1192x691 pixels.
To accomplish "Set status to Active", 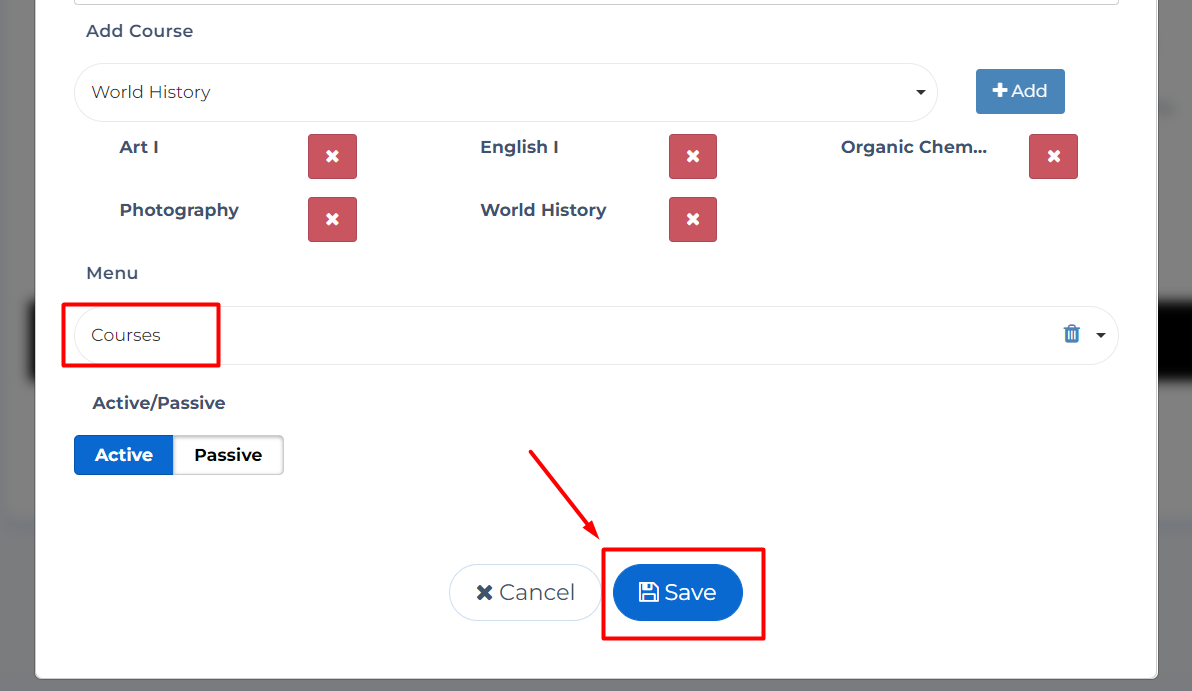I will (x=124, y=455).
